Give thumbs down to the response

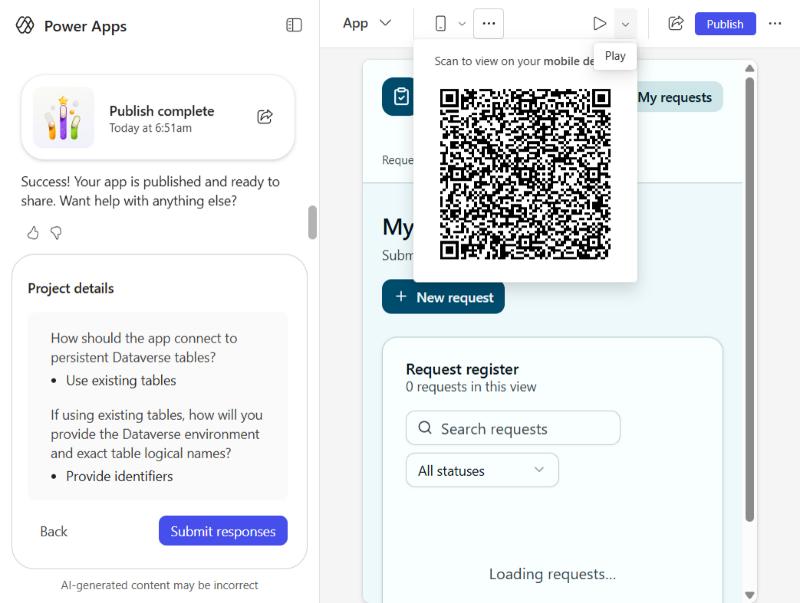[x=56, y=233]
